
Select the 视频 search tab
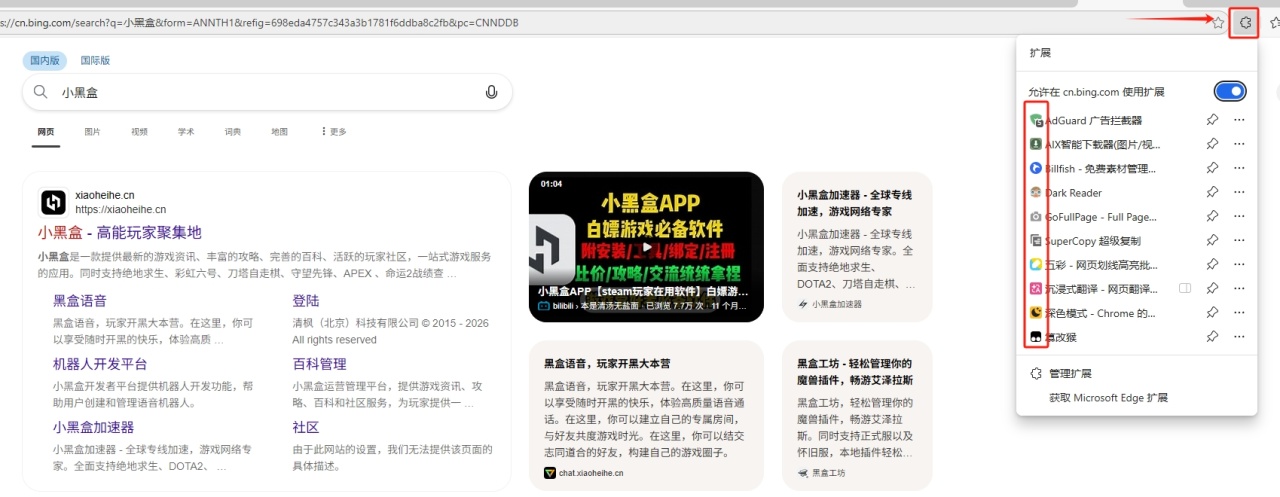pos(139,131)
